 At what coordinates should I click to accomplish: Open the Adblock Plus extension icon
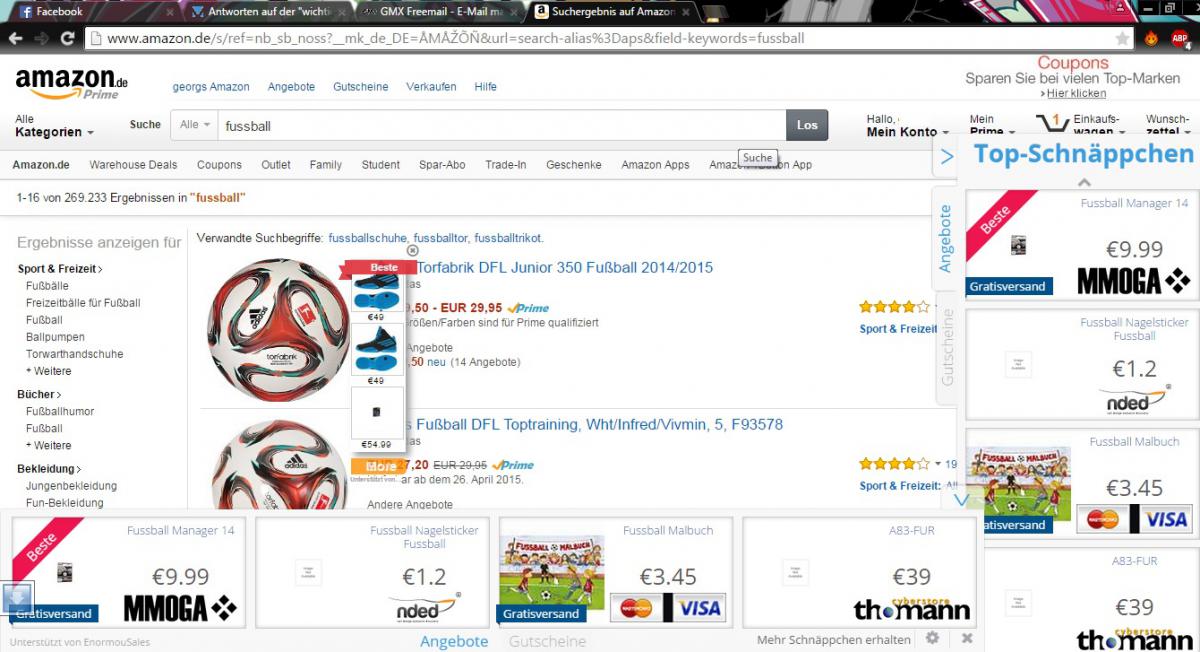click(x=1180, y=39)
